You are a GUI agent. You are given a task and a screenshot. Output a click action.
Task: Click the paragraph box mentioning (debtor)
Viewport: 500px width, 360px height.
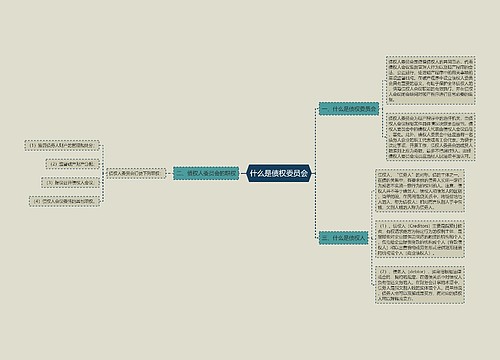click(x=420, y=284)
